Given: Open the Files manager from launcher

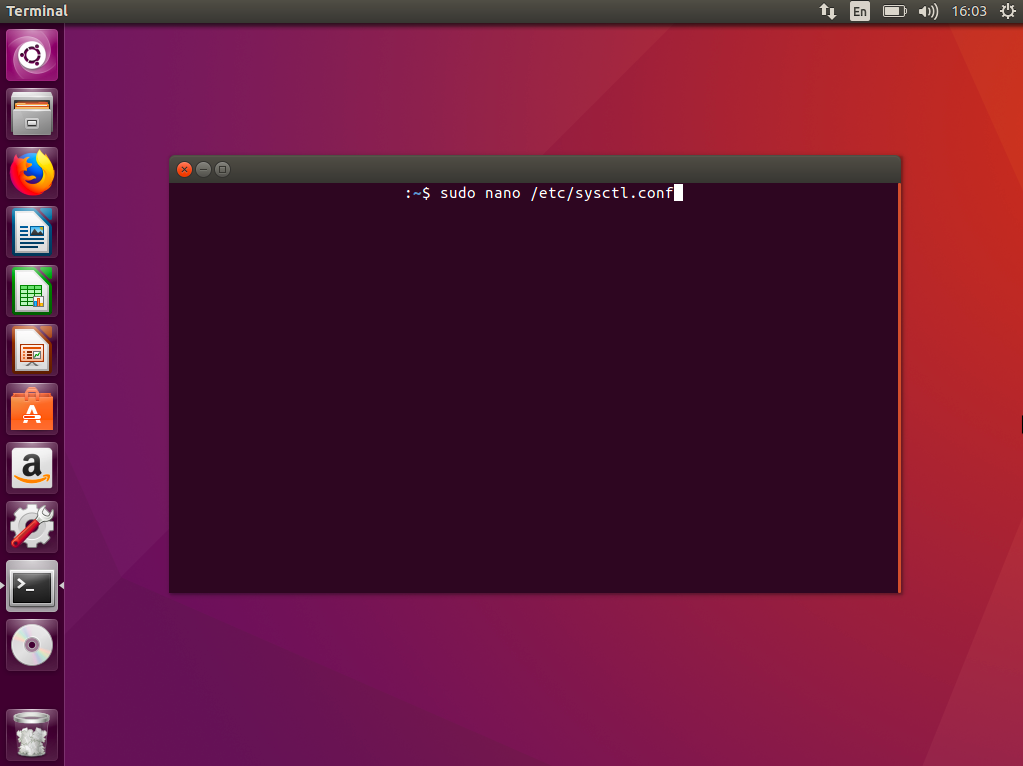Looking at the screenshot, I should pyautogui.click(x=32, y=114).
